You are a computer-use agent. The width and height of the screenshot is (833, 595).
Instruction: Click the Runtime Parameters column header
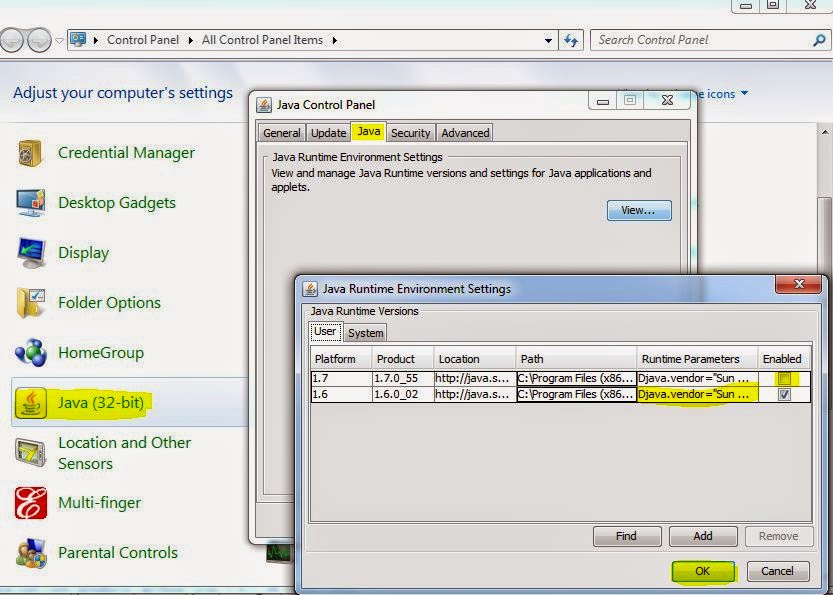click(x=697, y=359)
